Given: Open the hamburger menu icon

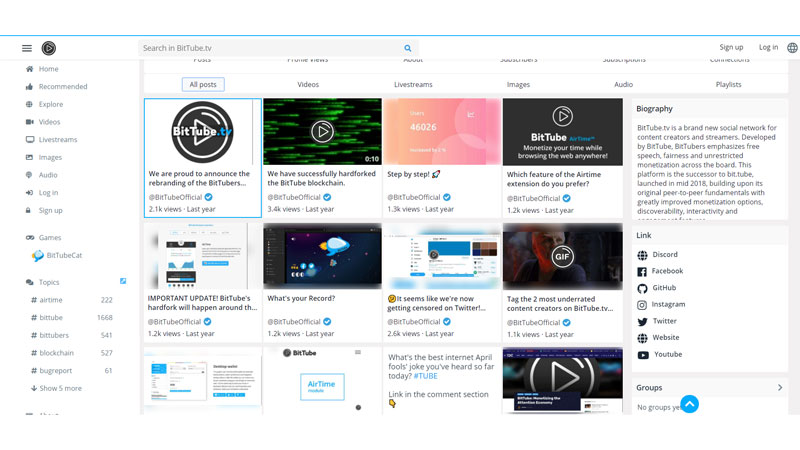Looking at the screenshot, I should (x=27, y=48).
